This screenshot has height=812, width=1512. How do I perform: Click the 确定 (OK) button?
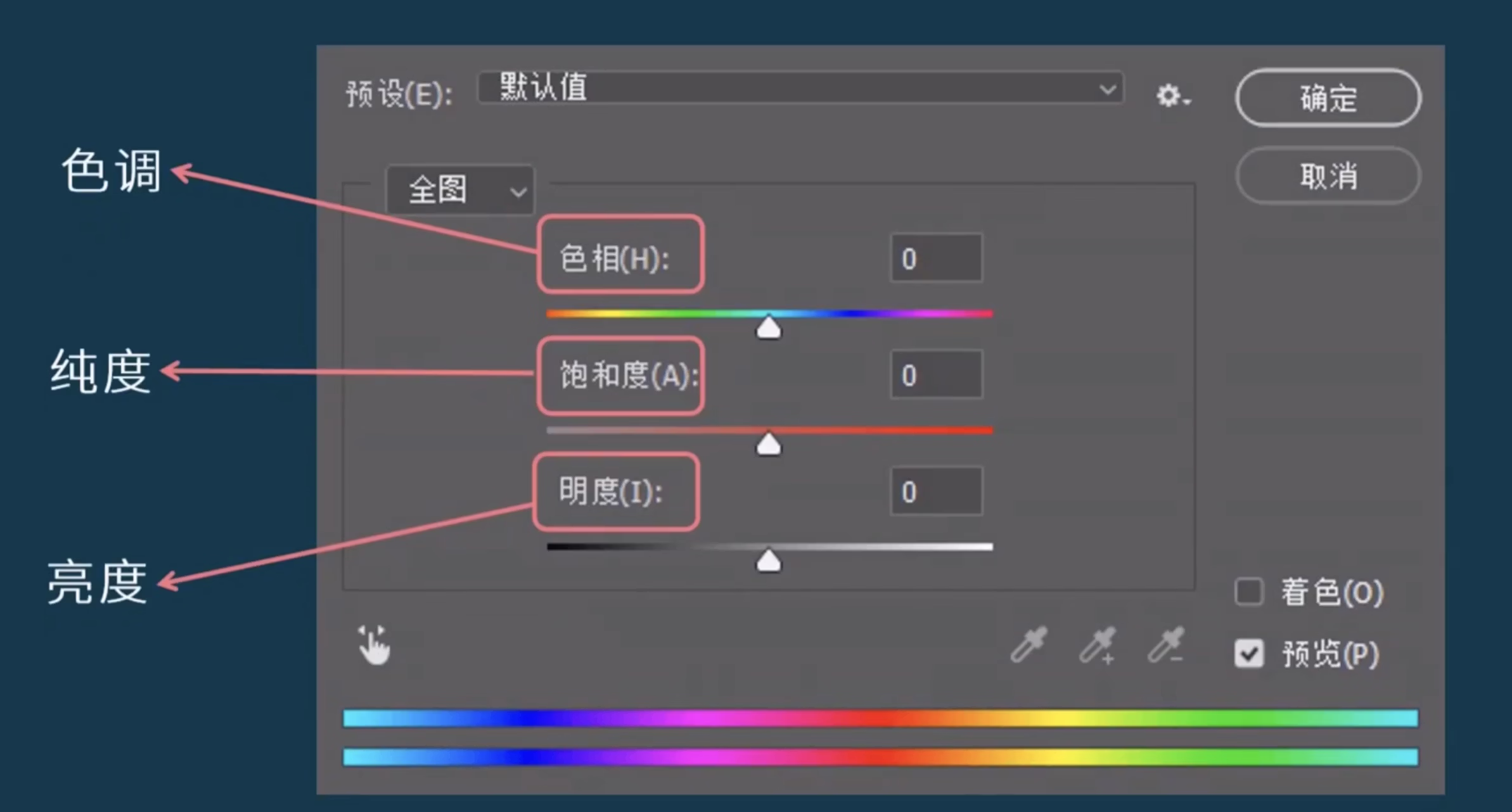(x=1328, y=98)
